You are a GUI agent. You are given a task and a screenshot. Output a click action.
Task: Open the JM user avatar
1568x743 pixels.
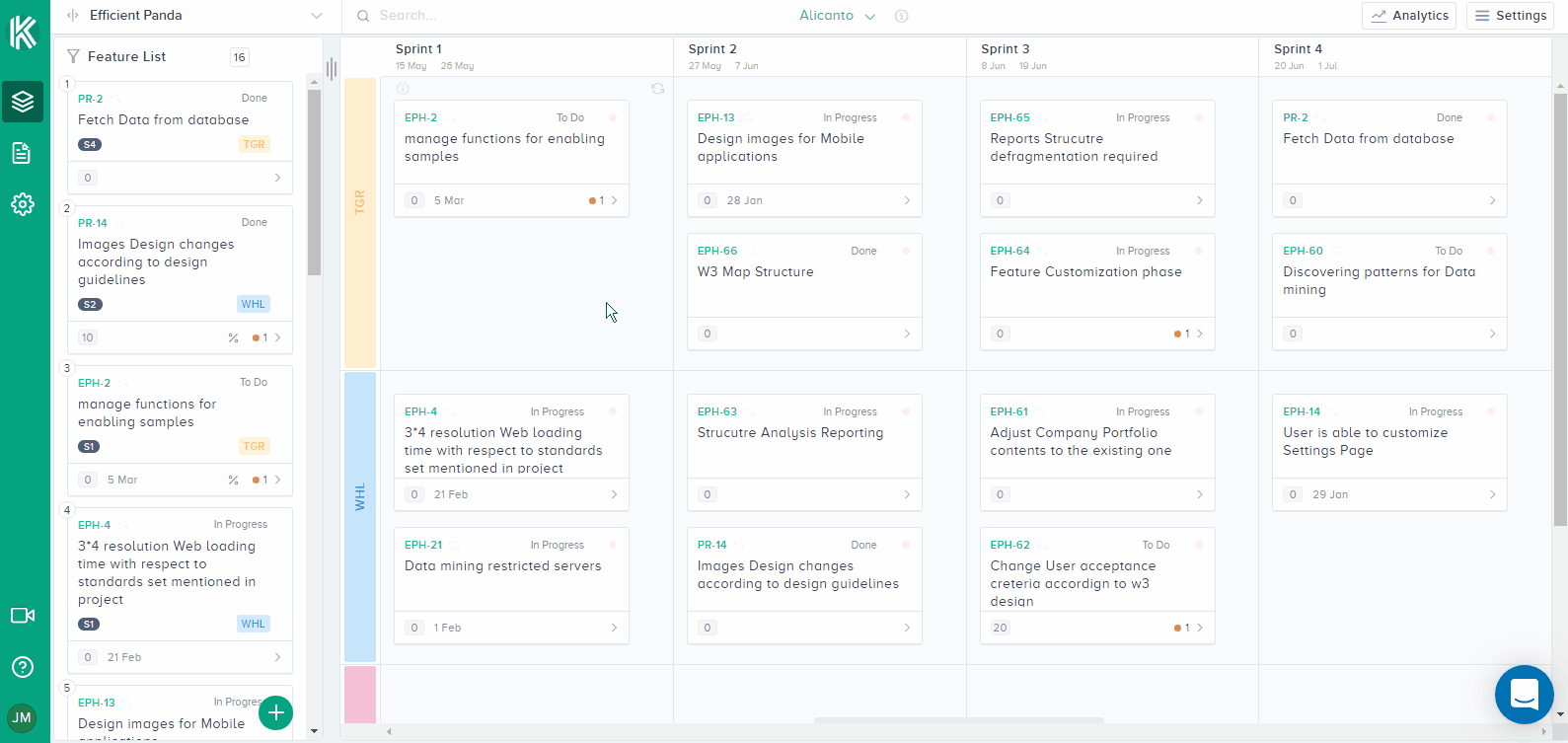(22, 717)
